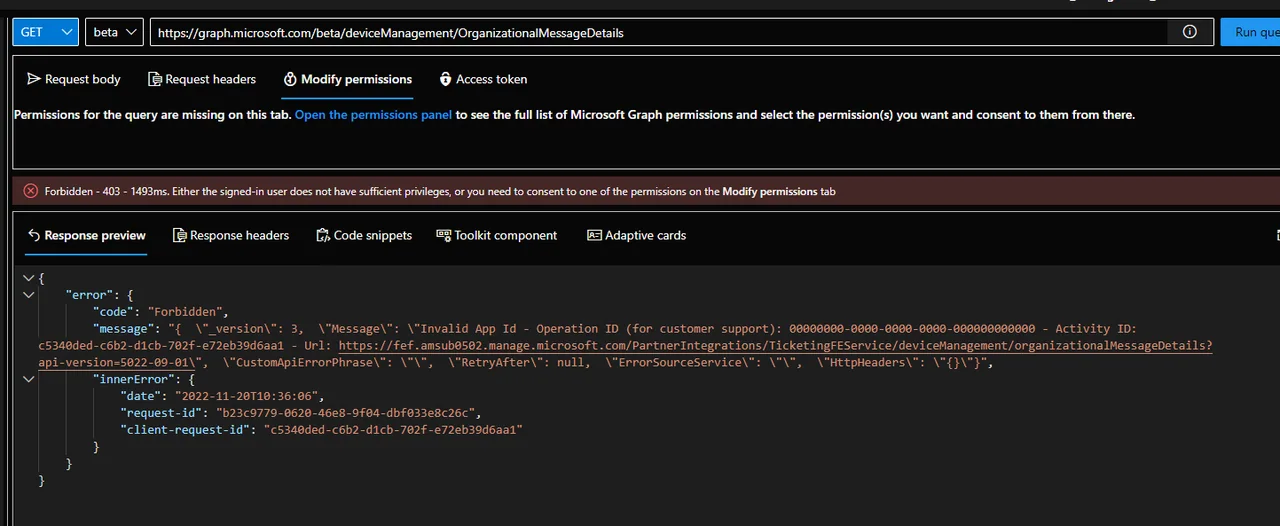Click the Adaptive cards icon
The width and height of the screenshot is (1280, 526).
594,235
